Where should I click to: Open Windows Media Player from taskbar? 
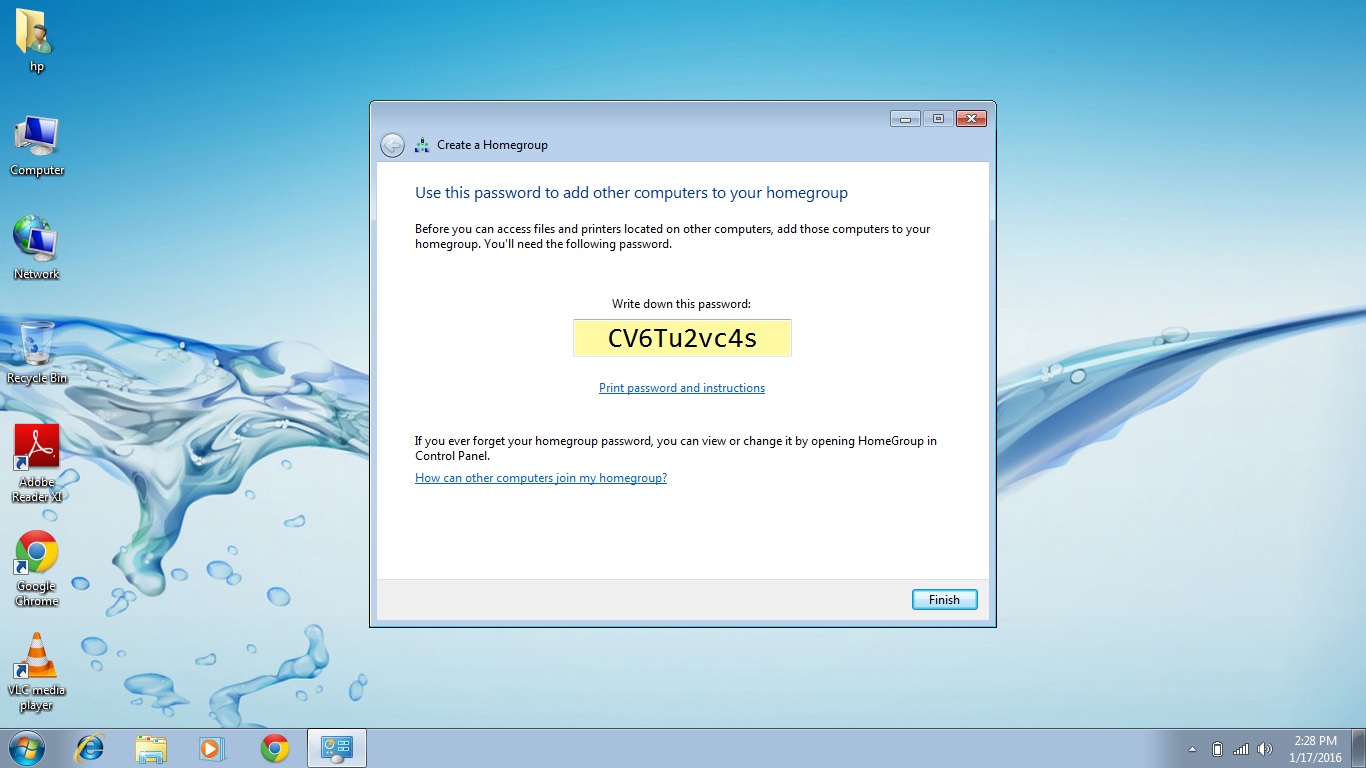[213, 748]
